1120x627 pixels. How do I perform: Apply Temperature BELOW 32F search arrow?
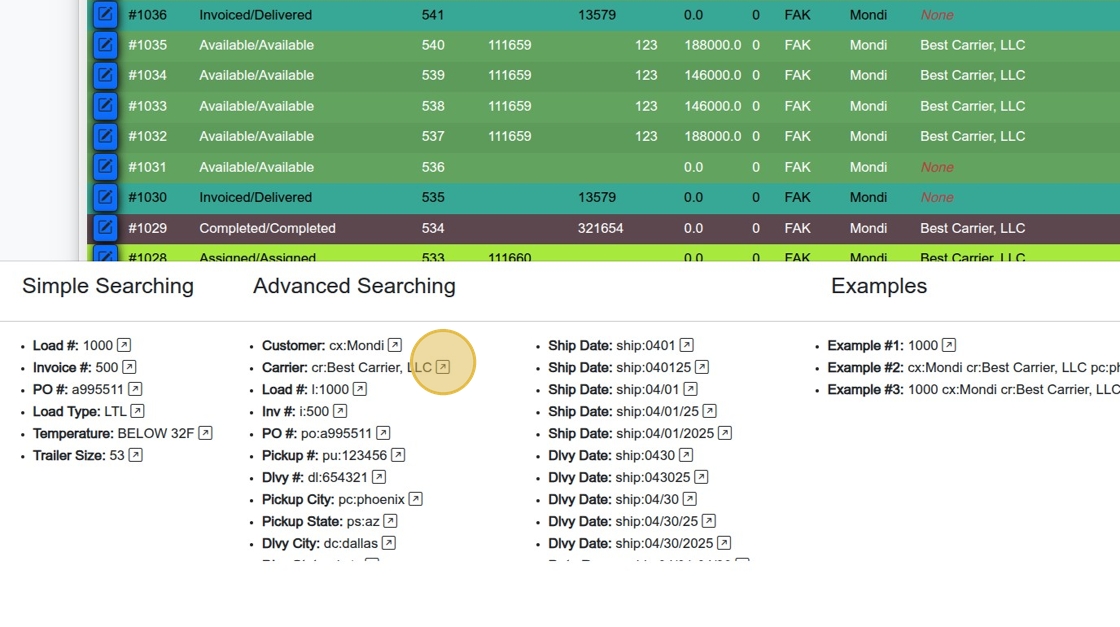[205, 433]
